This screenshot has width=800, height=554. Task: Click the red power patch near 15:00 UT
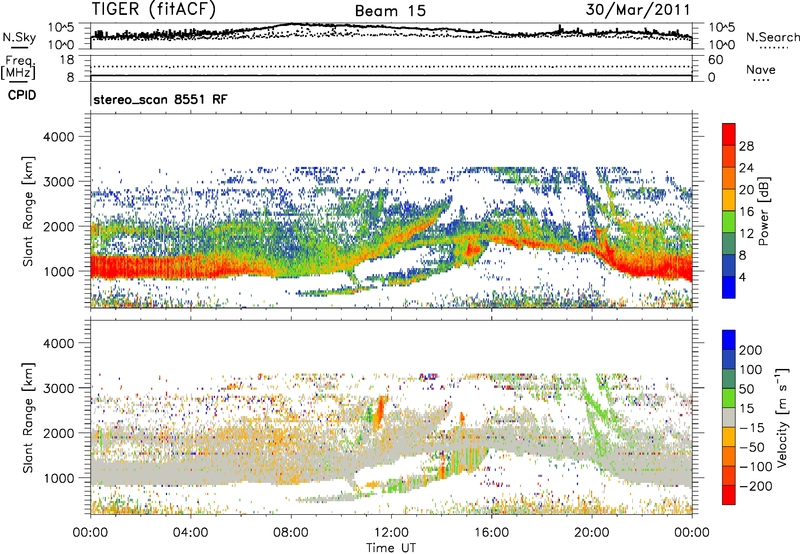coord(471,249)
